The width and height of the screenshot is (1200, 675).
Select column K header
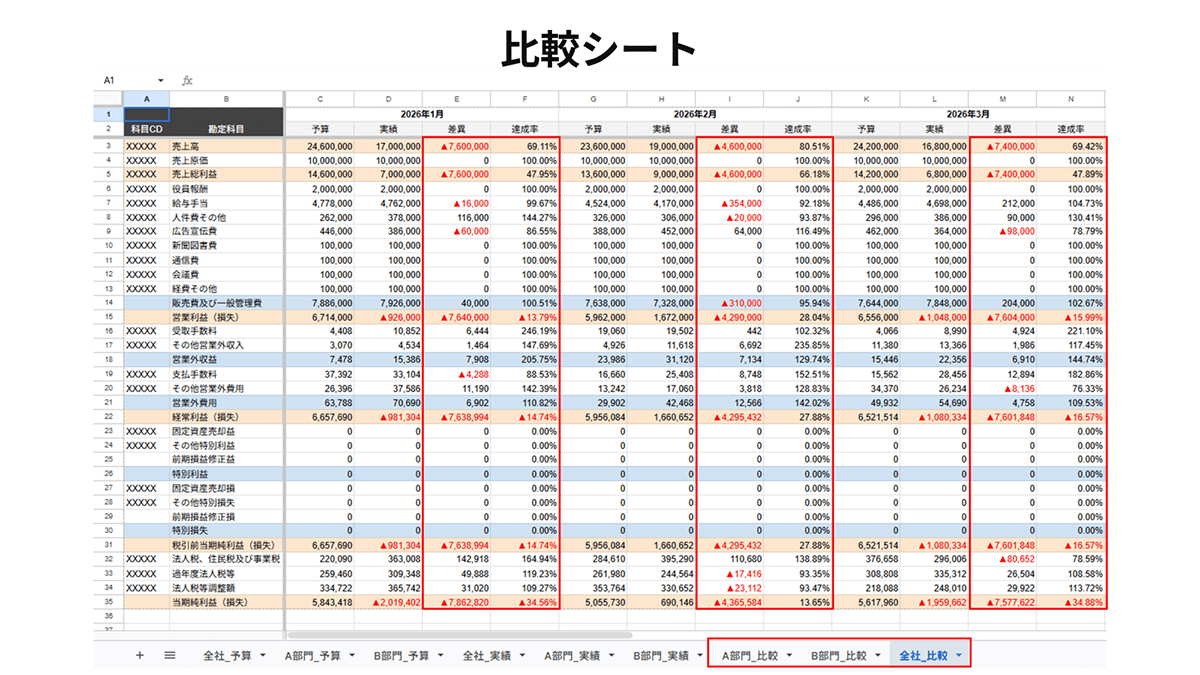(x=866, y=98)
